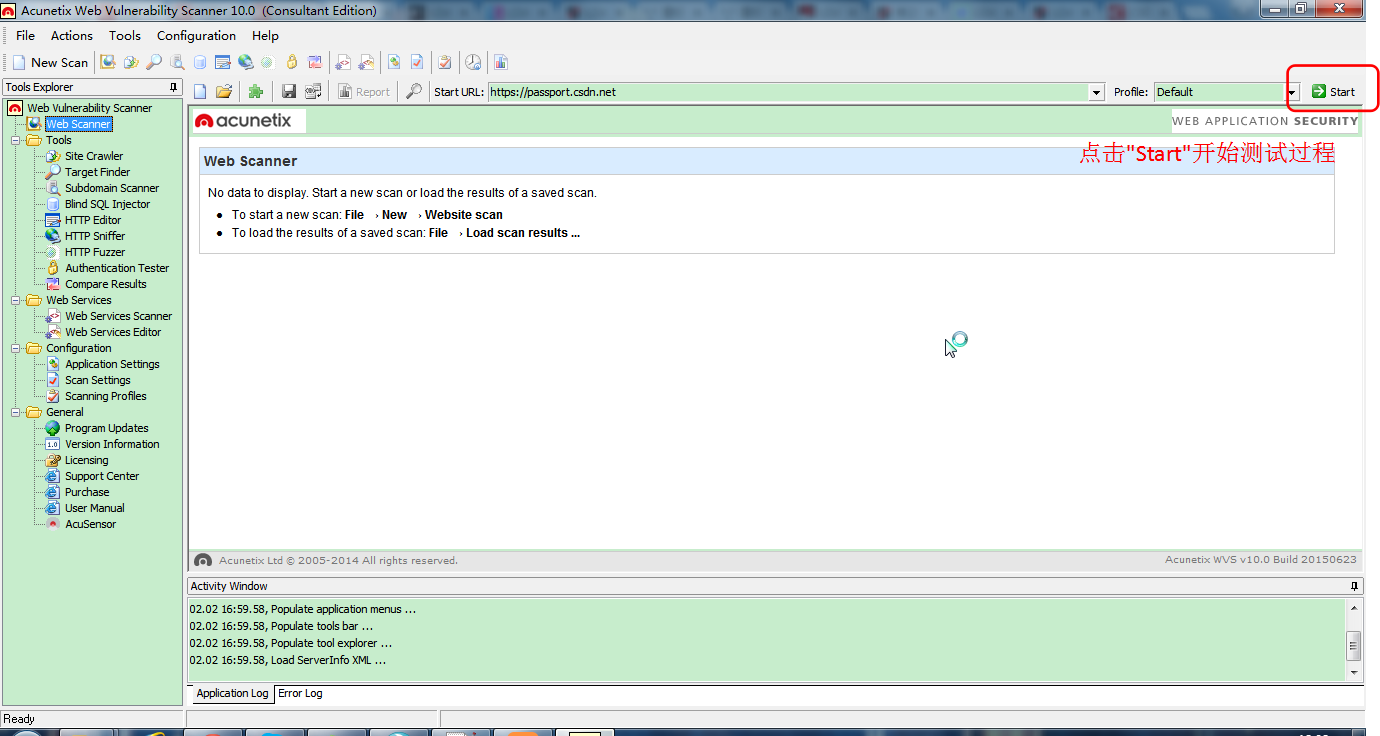
Task: Click the green Start button
Action: [x=1333, y=91]
